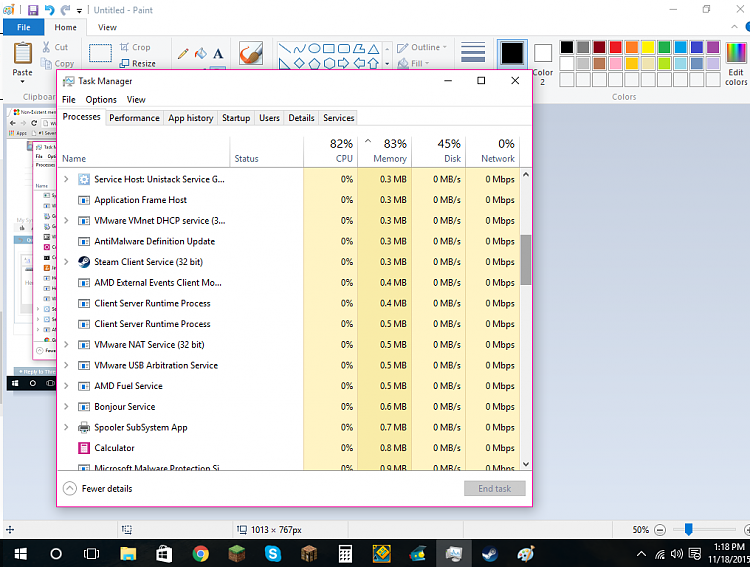
Task: Pick the yellow color swatch
Action: (x=648, y=47)
